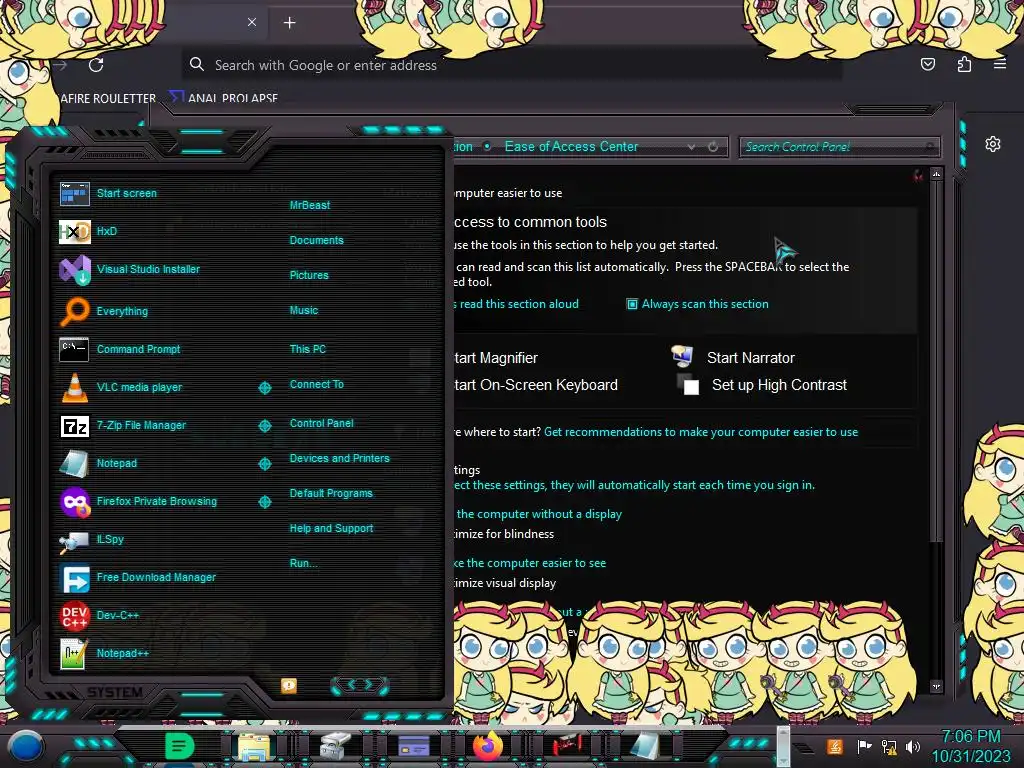Open a new Firefox tab
1024x768 pixels.
pyautogui.click(x=289, y=23)
